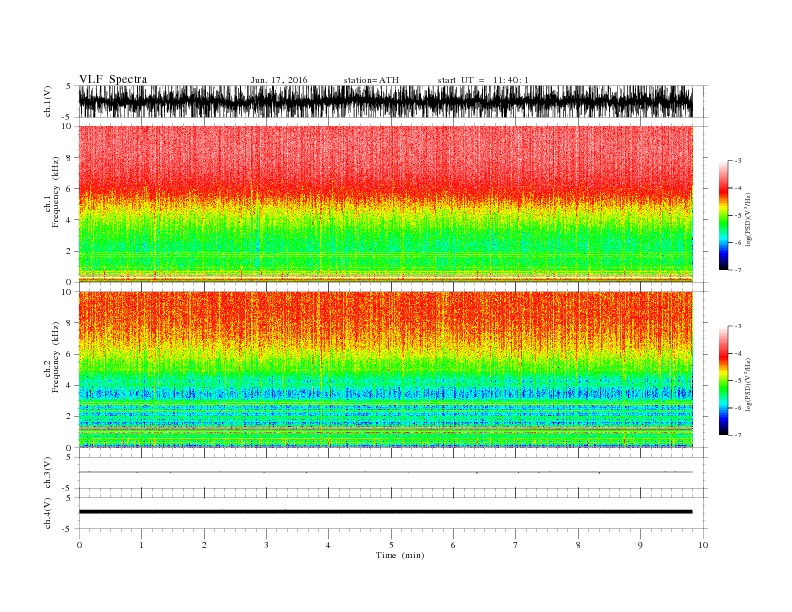The image size is (792, 612).
Task: Select the "ch.3(V)" axis label
Action: click(x=48, y=473)
